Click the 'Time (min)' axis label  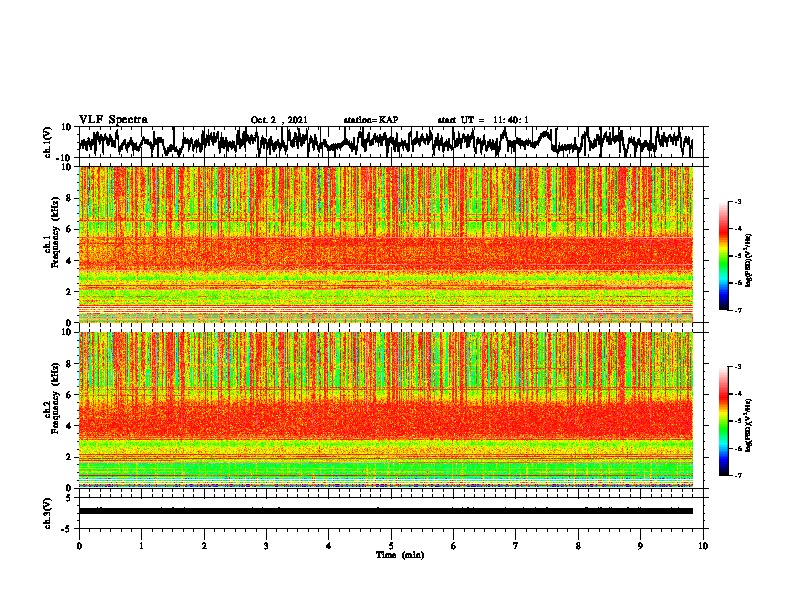coord(400,555)
